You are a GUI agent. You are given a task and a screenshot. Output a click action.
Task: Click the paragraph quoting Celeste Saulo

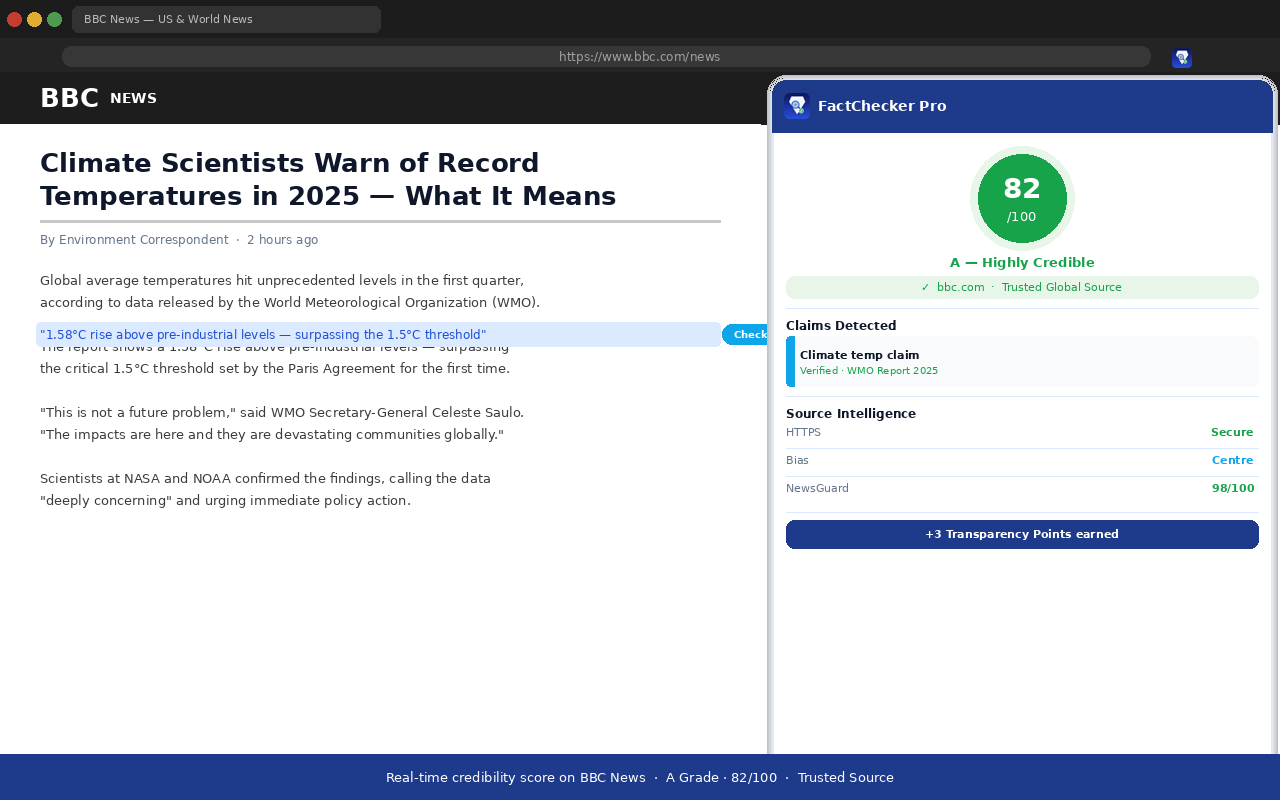point(282,424)
